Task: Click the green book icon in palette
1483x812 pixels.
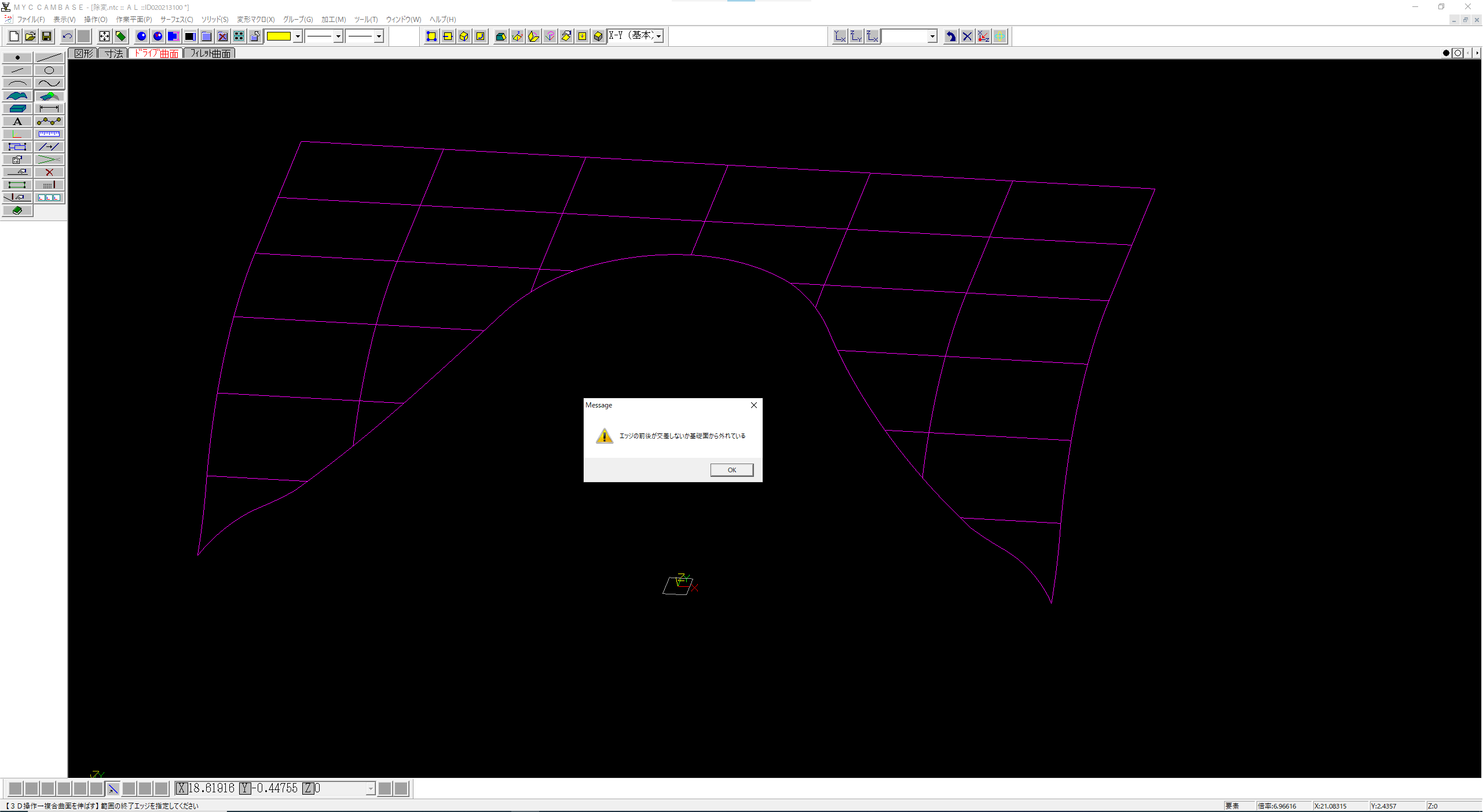Action: [x=17, y=210]
